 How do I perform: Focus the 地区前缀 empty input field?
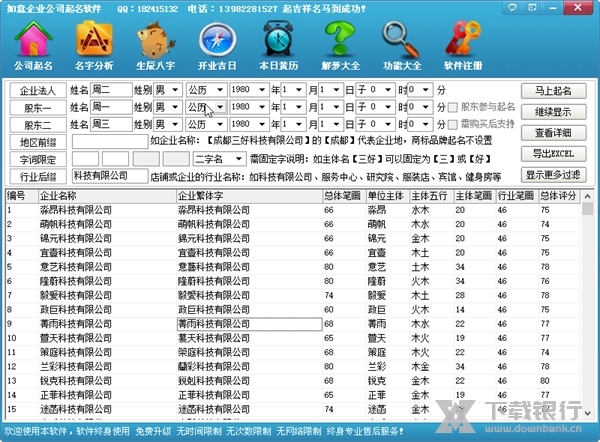[110, 142]
